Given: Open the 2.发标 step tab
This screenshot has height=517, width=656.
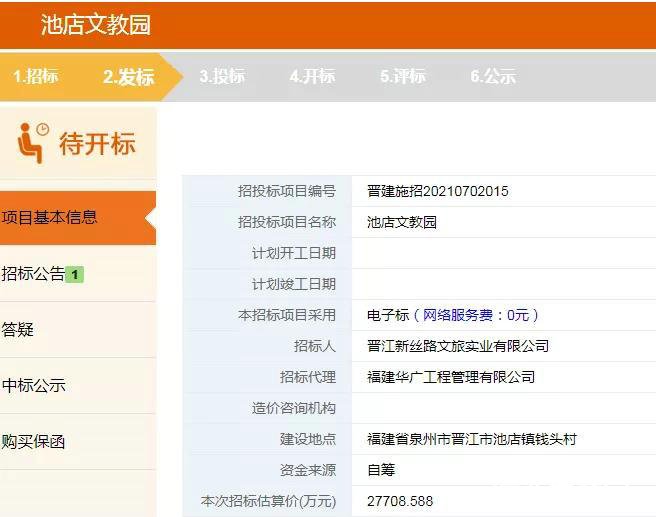Looking at the screenshot, I should point(129,77).
